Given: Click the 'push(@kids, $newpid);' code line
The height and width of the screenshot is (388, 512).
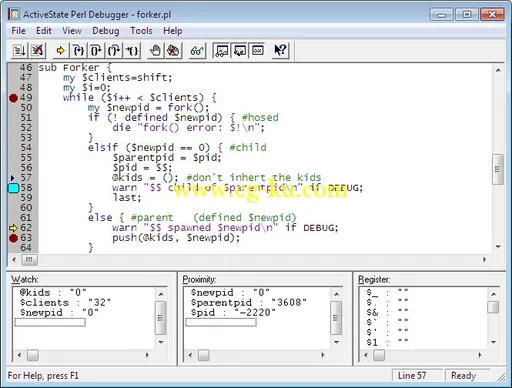Looking at the screenshot, I should tap(176, 238).
